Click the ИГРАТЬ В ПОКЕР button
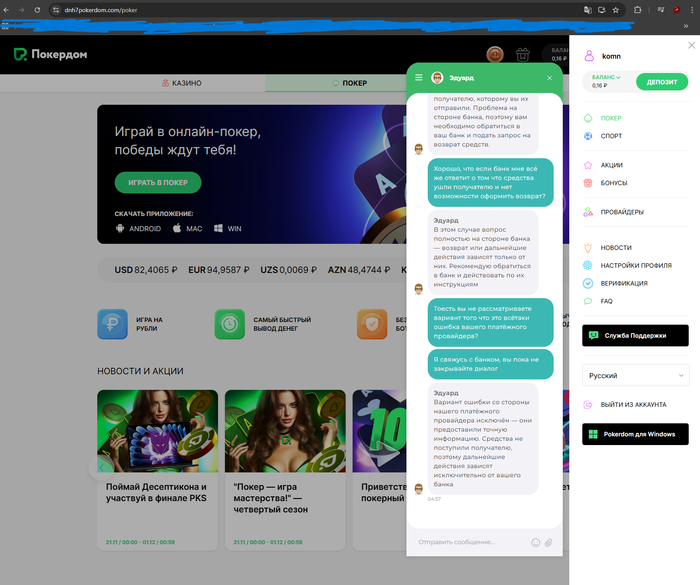The width and height of the screenshot is (700, 585). (158, 183)
